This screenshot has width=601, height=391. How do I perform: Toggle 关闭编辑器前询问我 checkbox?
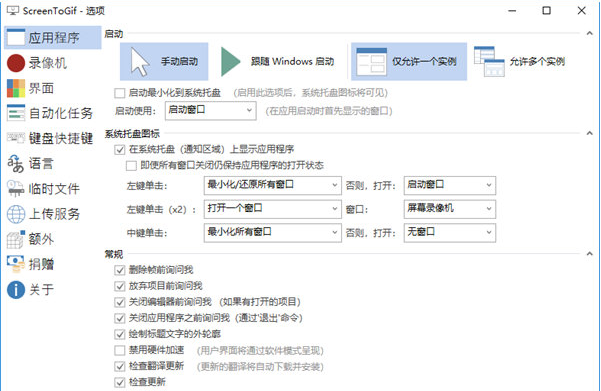120,302
